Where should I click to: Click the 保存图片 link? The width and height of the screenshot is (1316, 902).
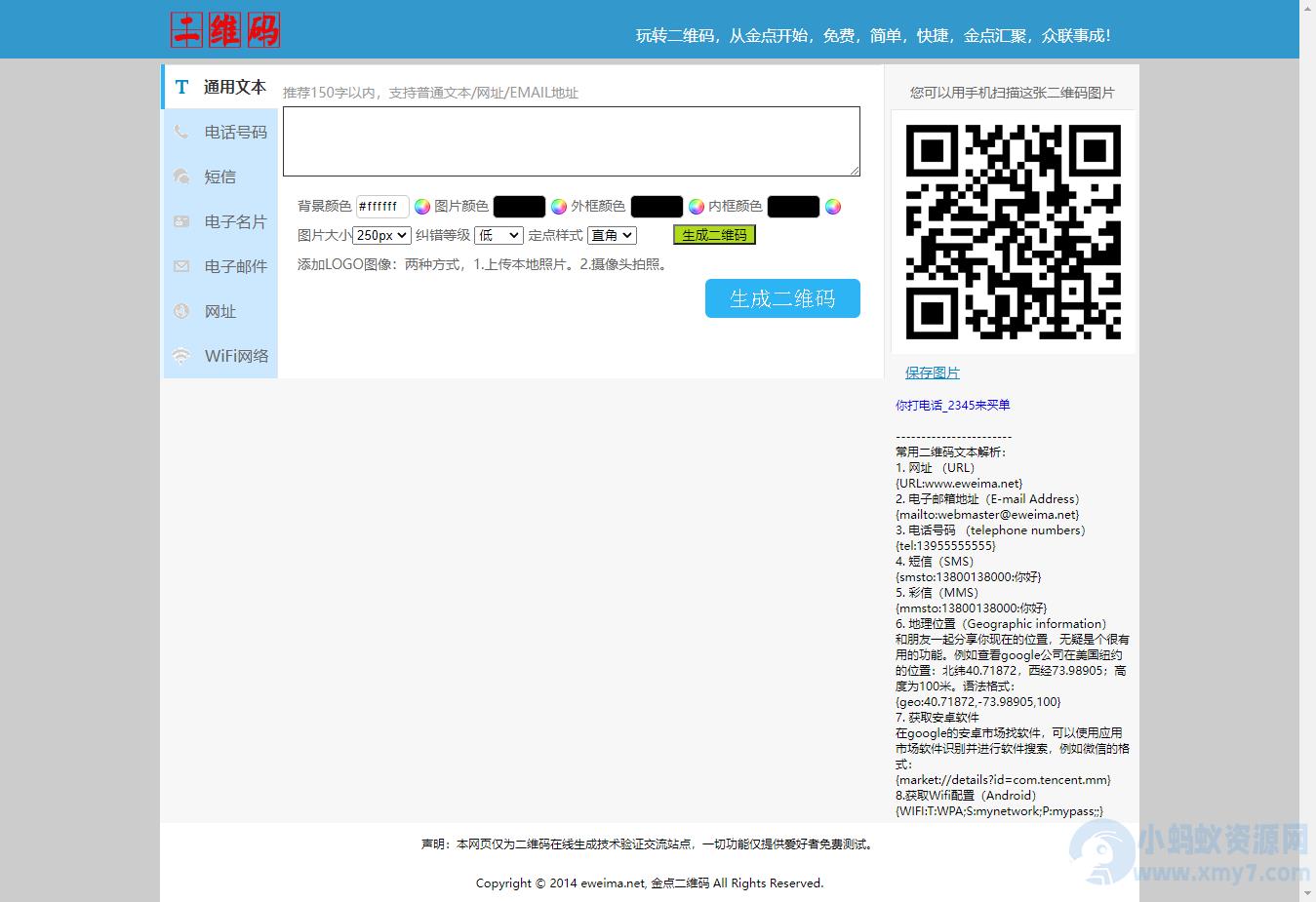pyautogui.click(x=933, y=373)
